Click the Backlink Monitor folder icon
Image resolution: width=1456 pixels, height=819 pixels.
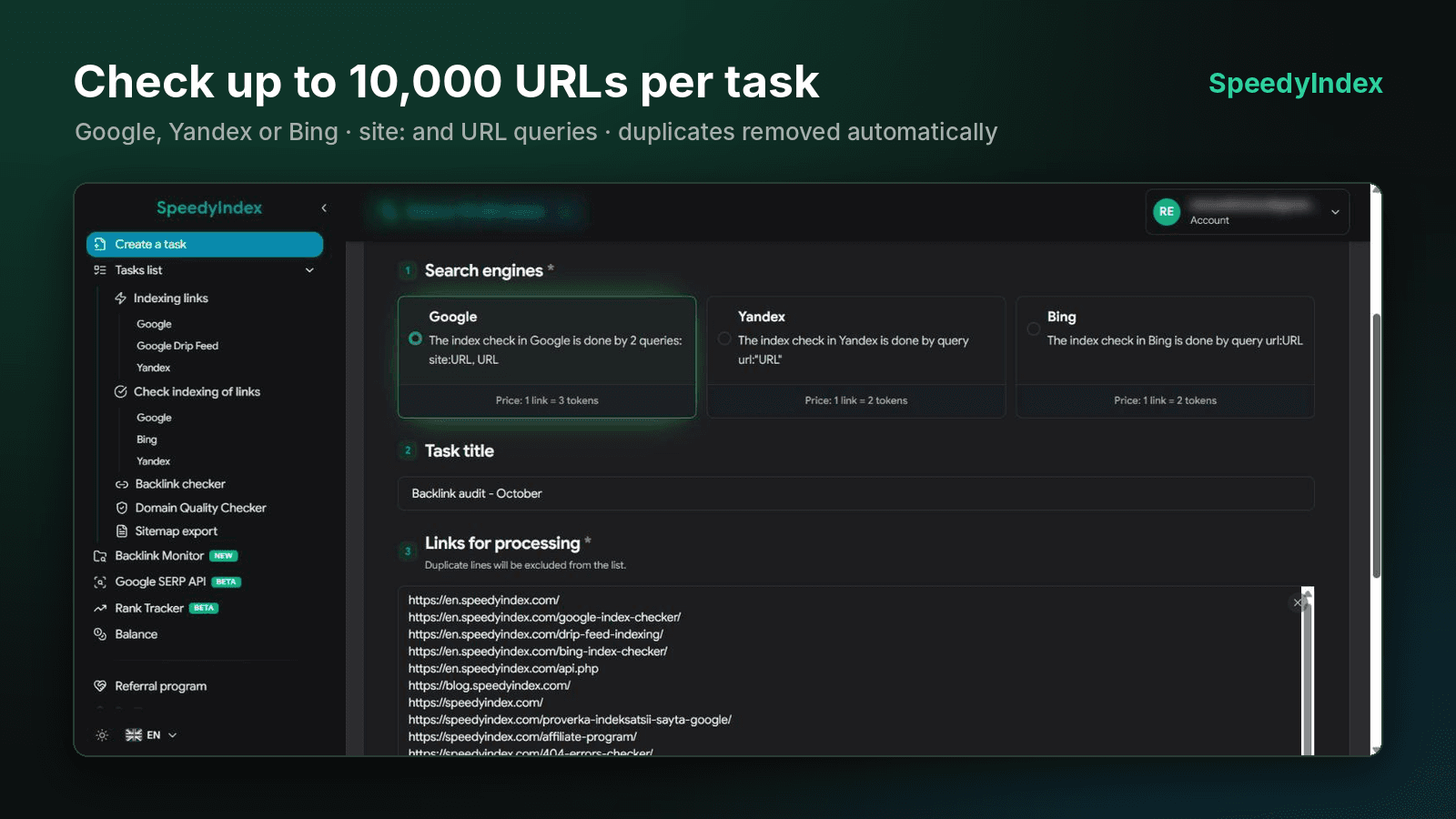click(x=100, y=556)
